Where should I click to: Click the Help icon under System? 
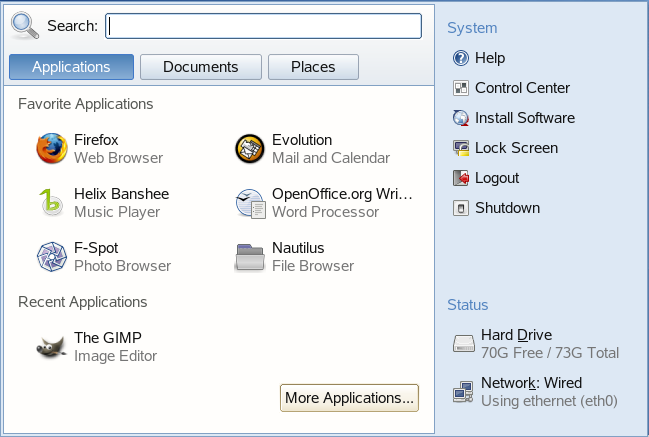pyautogui.click(x=461, y=58)
